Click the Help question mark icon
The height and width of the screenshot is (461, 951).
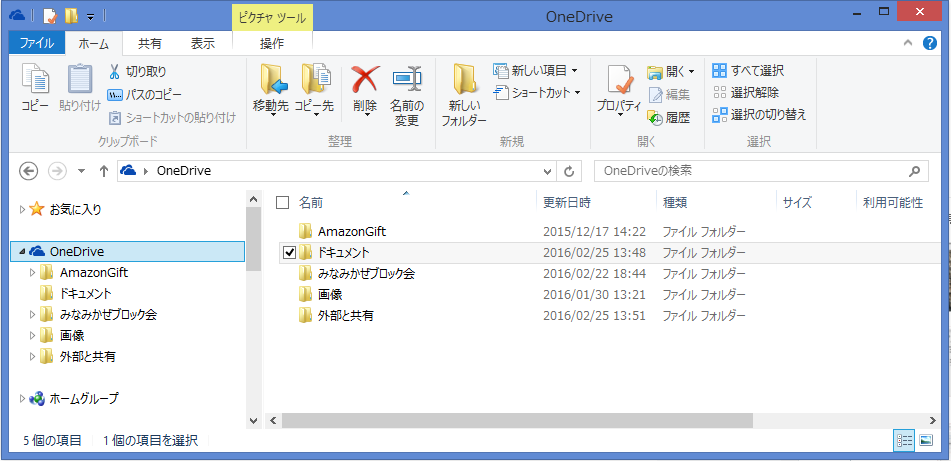929,43
